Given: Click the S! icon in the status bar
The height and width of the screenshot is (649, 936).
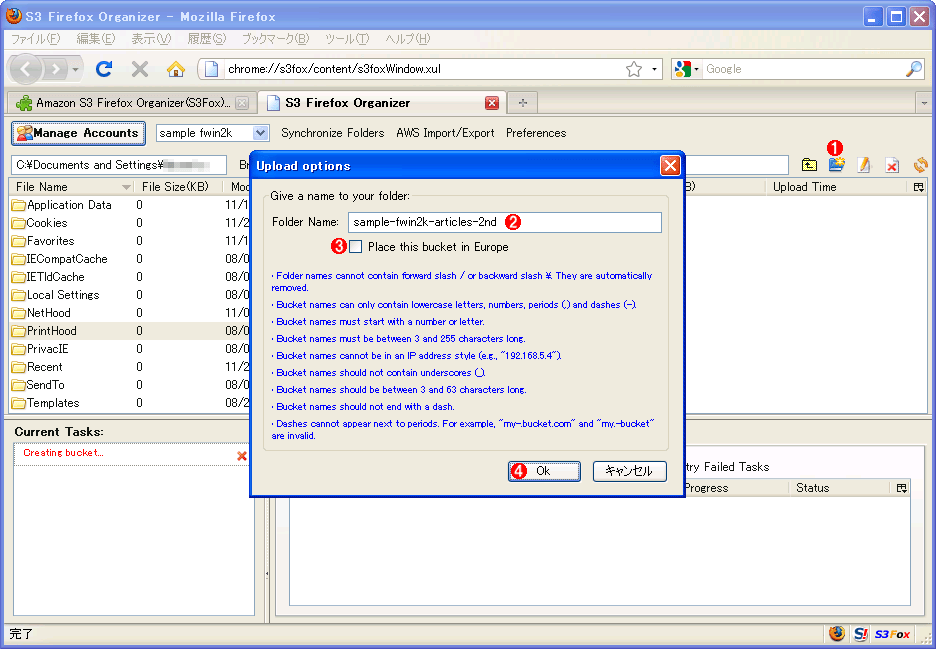Looking at the screenshot, I should coord(860,633).
